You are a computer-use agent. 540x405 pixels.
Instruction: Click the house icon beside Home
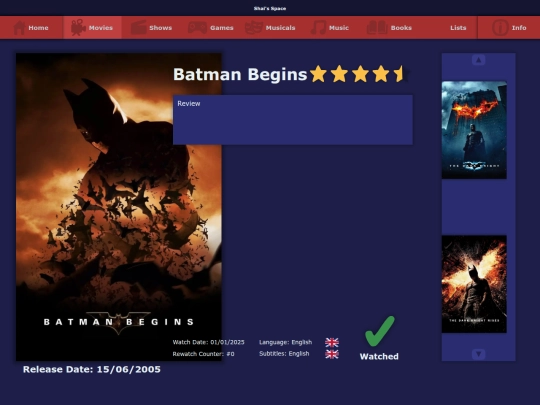point(19,28)
